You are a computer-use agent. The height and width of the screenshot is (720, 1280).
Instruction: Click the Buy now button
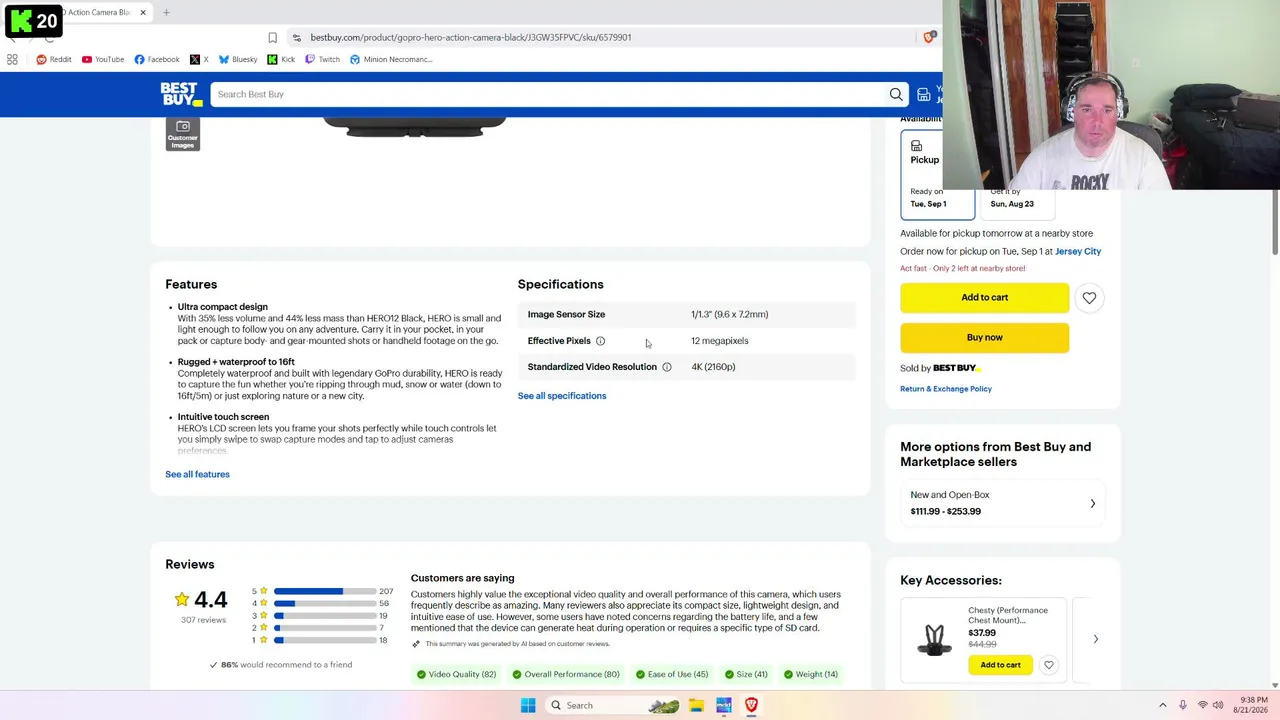984,337
